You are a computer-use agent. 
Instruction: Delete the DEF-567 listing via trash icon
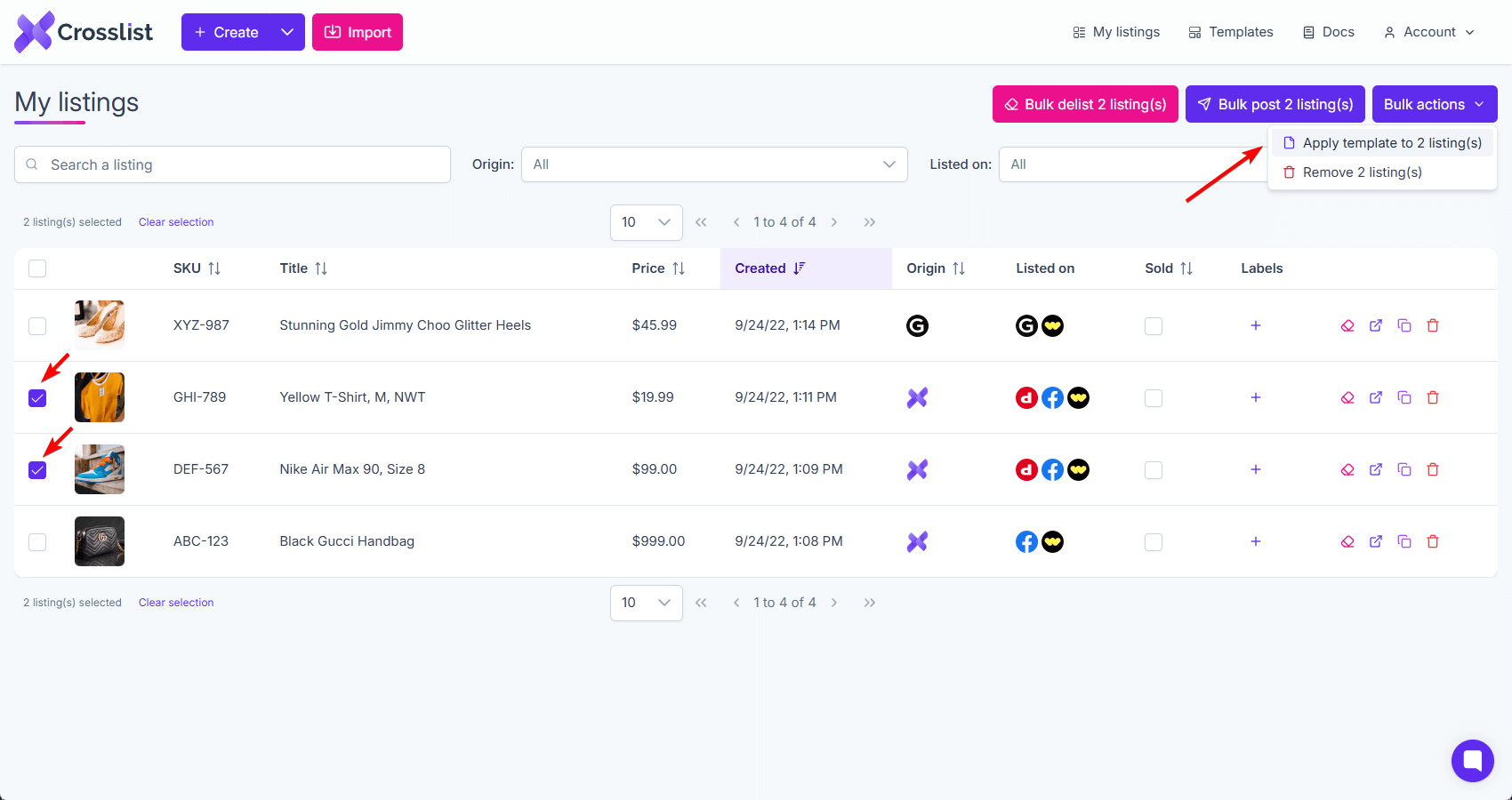click(1433, 469)
